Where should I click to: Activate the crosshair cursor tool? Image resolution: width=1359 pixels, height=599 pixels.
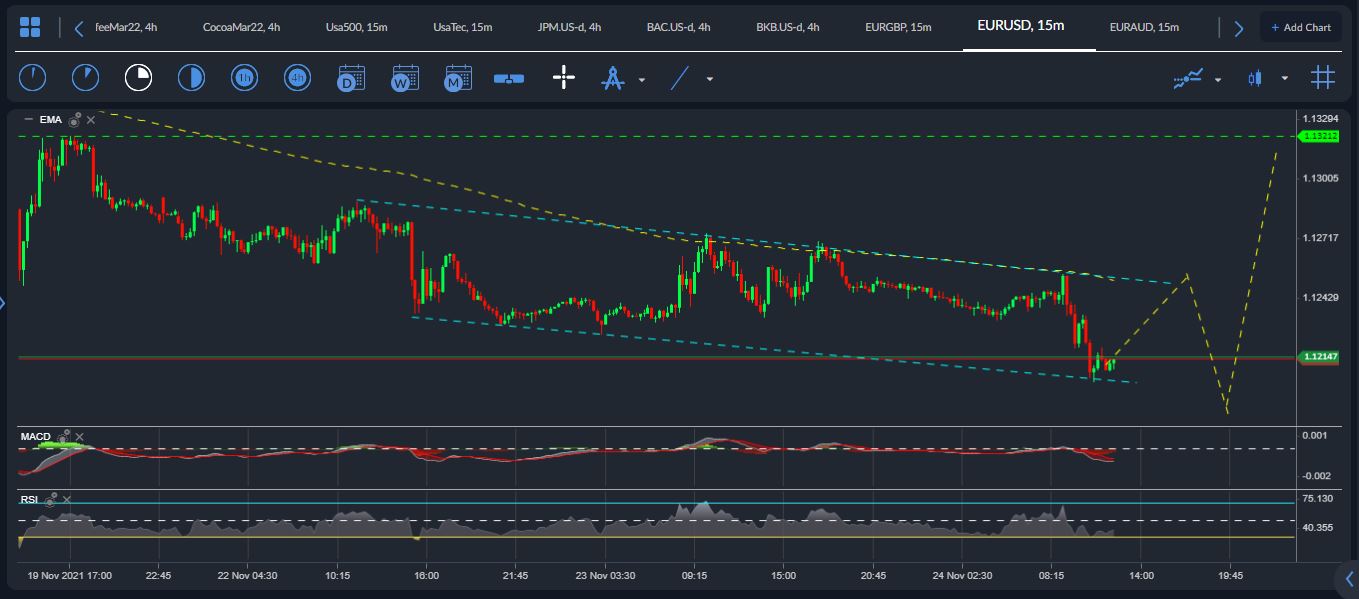point(564,77)
